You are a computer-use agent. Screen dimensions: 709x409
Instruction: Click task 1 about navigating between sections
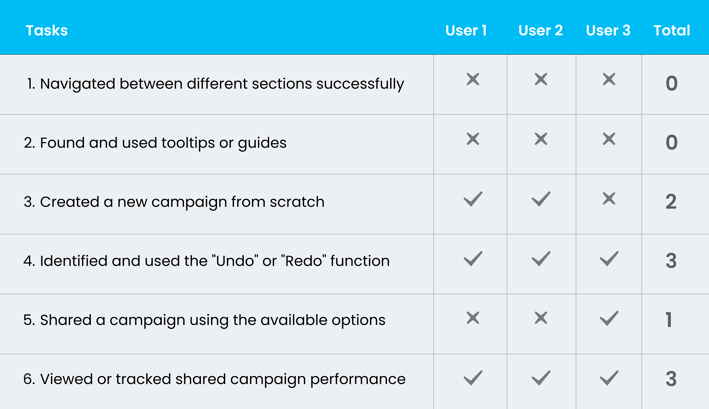coord(215,84)
